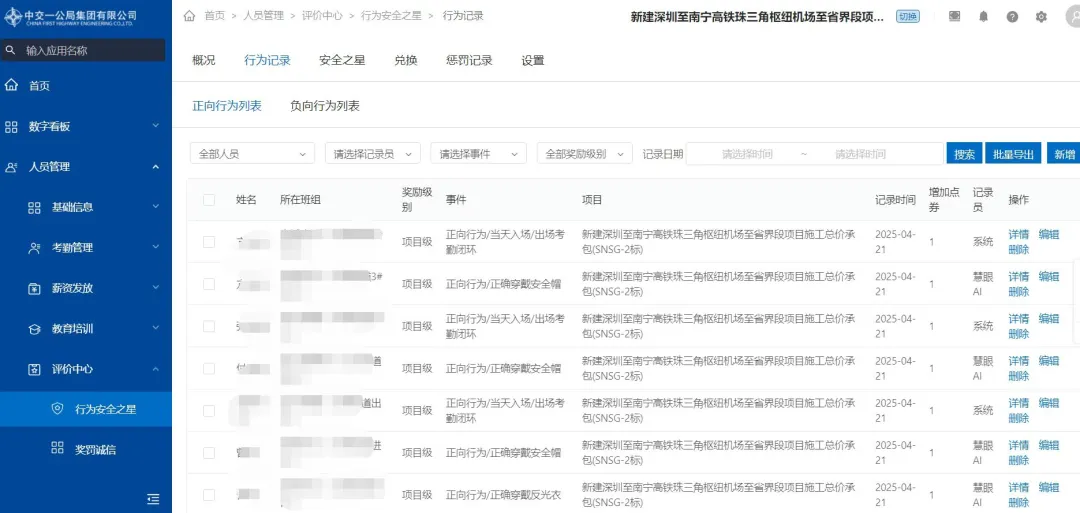The width and height of the screenshot is (1080, 513).
Task: Expand the 教育培训 submenu chevron
Action: [x=156, y=328]
